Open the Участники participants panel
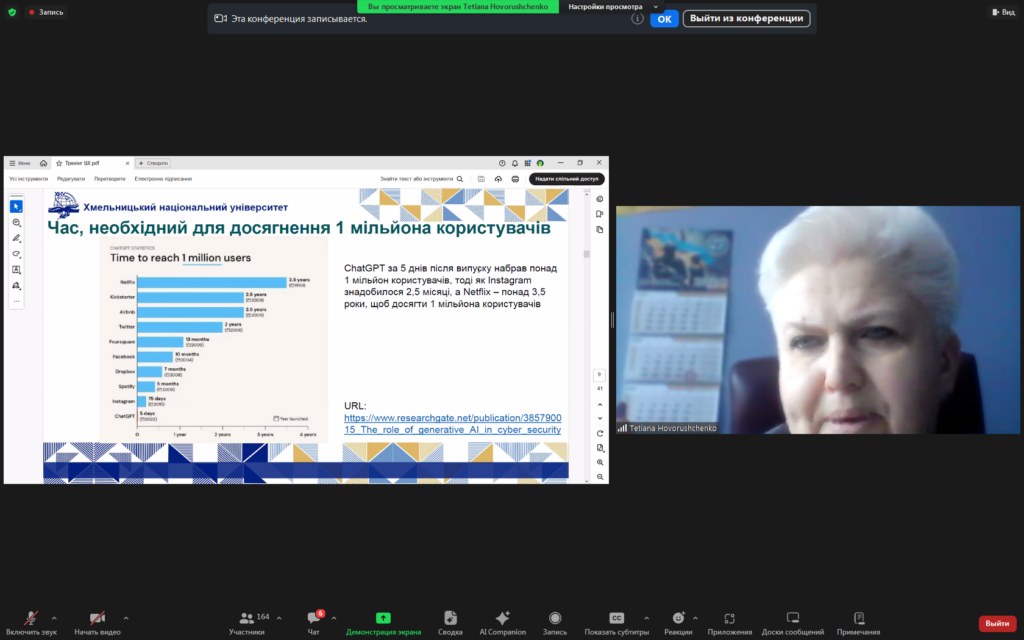 [x=246, y=620]
